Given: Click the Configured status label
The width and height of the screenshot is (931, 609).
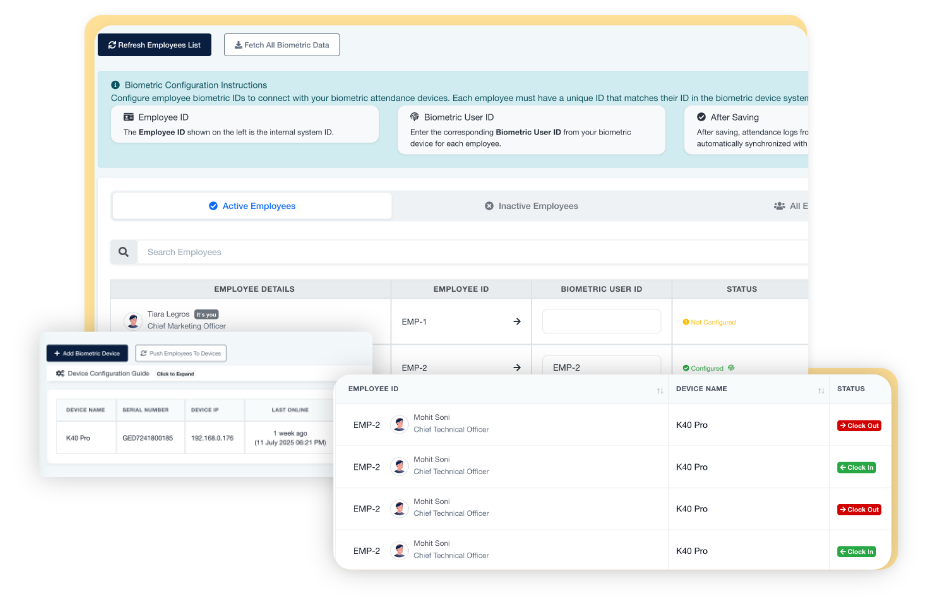Looking at the screenshot, I should [x=703, y=368].
